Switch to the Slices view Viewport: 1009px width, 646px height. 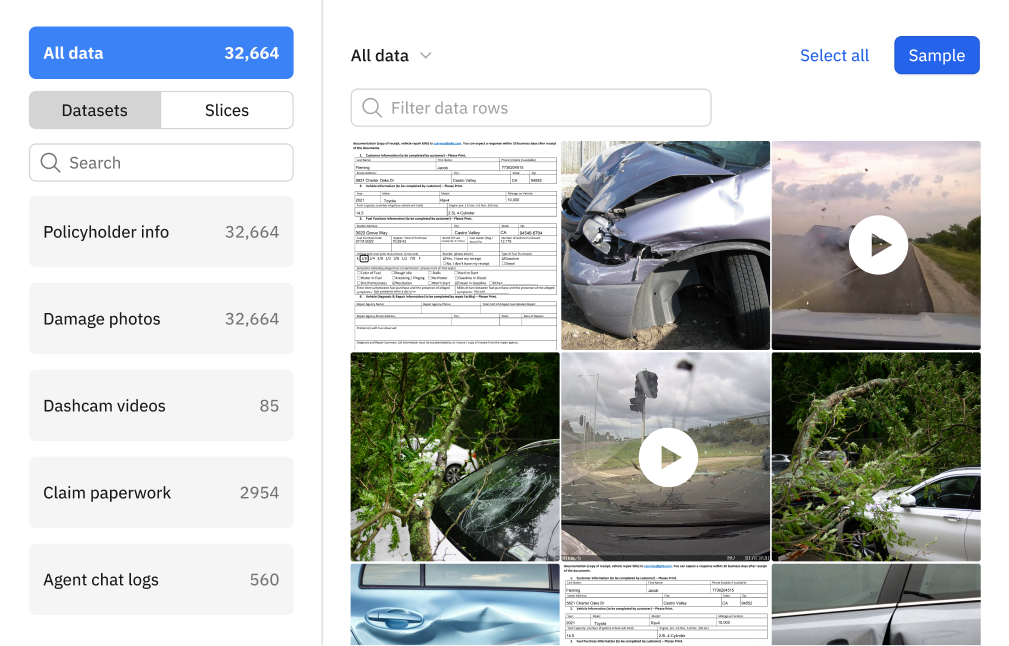point(227,110)
